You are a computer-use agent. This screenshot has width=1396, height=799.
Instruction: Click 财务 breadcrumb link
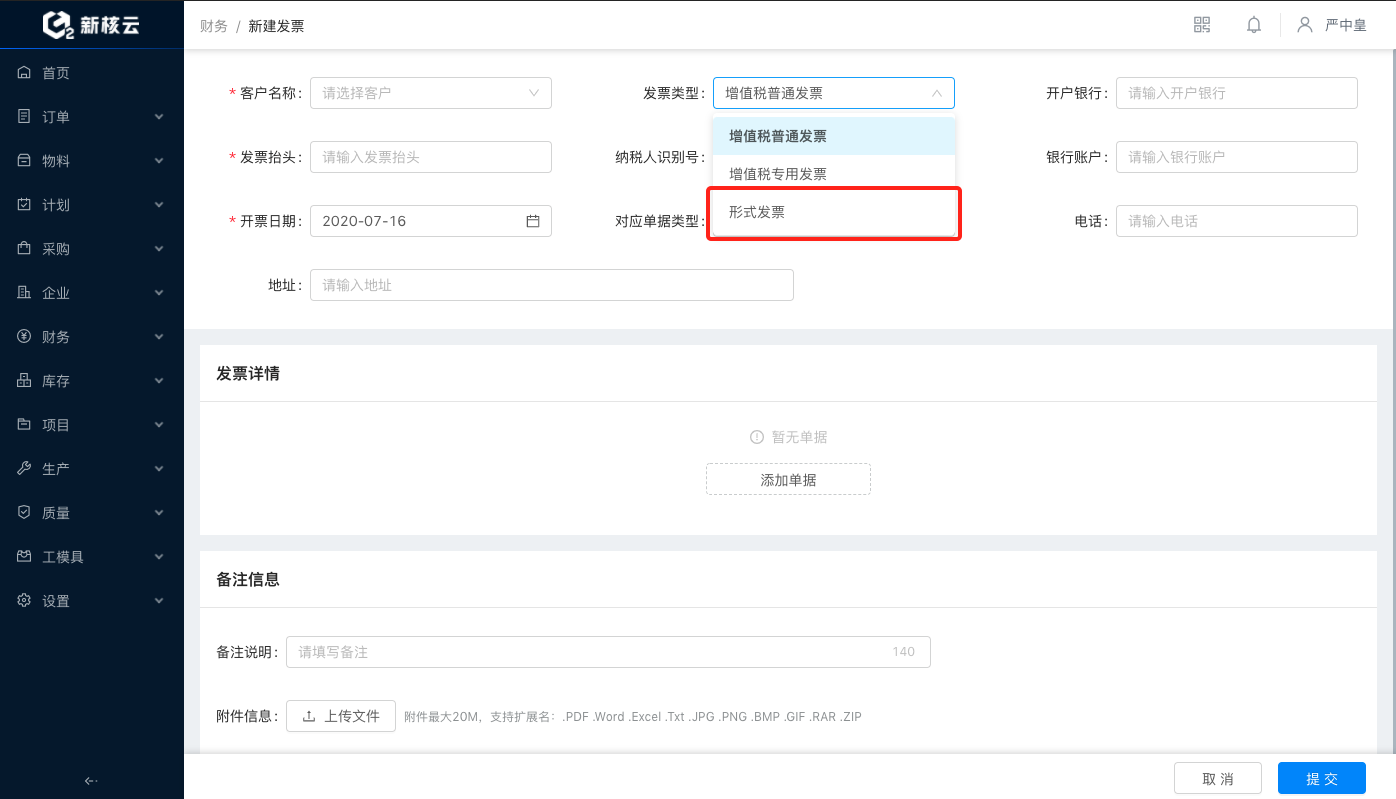coord(214,26)
